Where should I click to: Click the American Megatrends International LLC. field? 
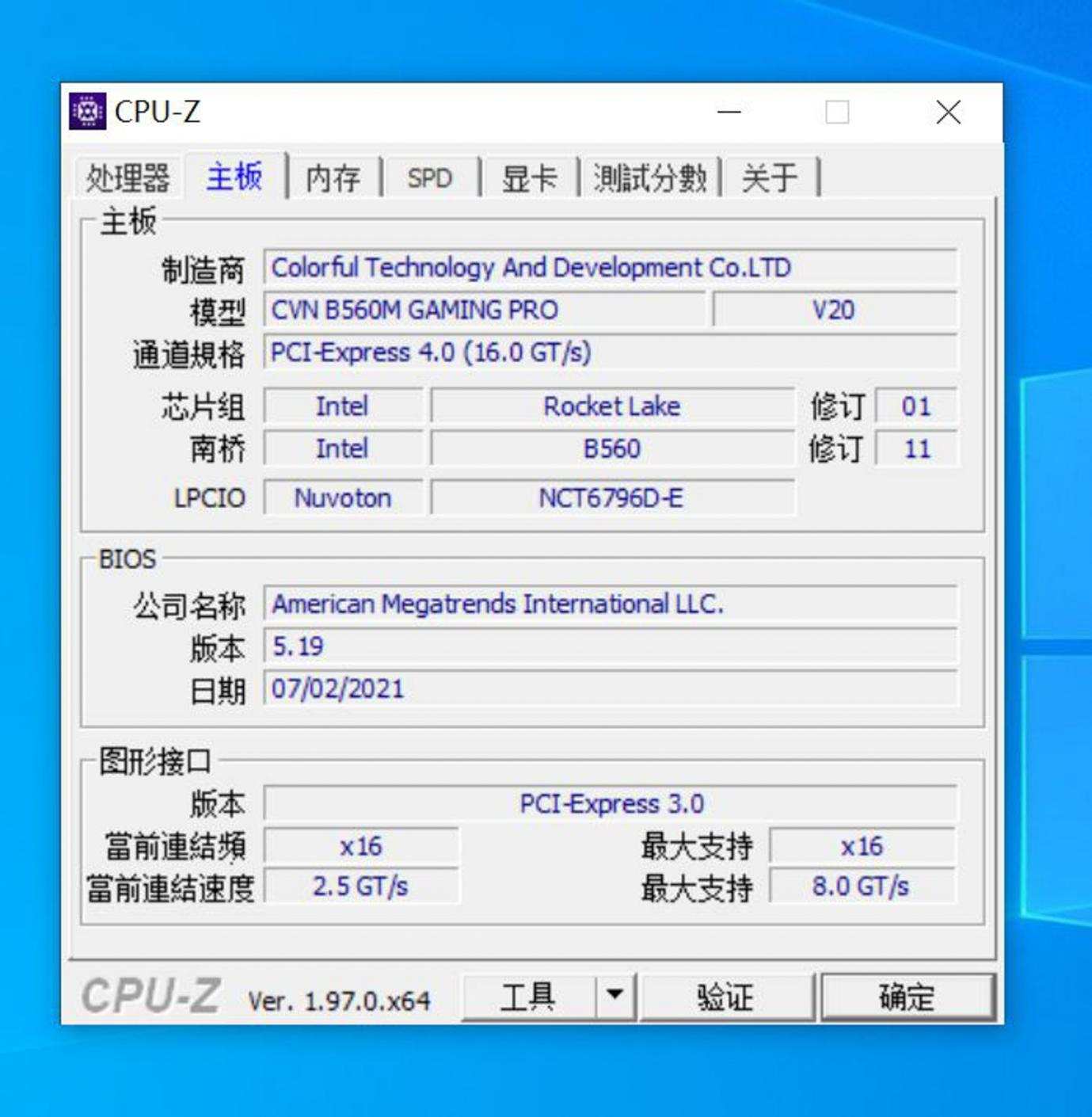pyautogui.click(x=611, y=604)
